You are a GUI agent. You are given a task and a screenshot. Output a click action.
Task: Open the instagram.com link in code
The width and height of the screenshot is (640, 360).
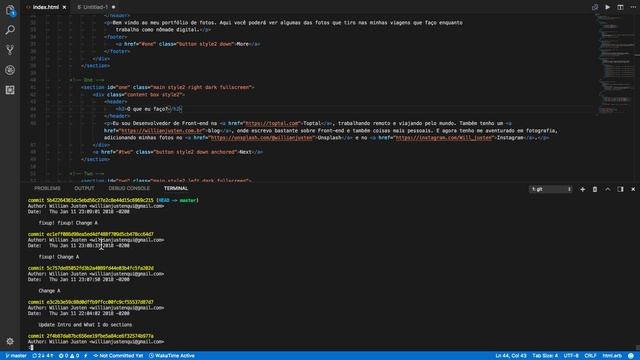[444, 138]
